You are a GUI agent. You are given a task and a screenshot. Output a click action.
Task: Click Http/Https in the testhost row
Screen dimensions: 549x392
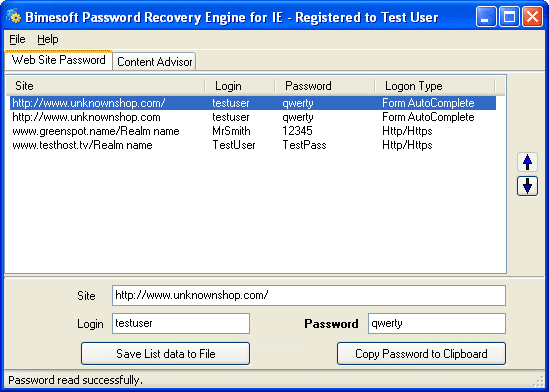407,145
